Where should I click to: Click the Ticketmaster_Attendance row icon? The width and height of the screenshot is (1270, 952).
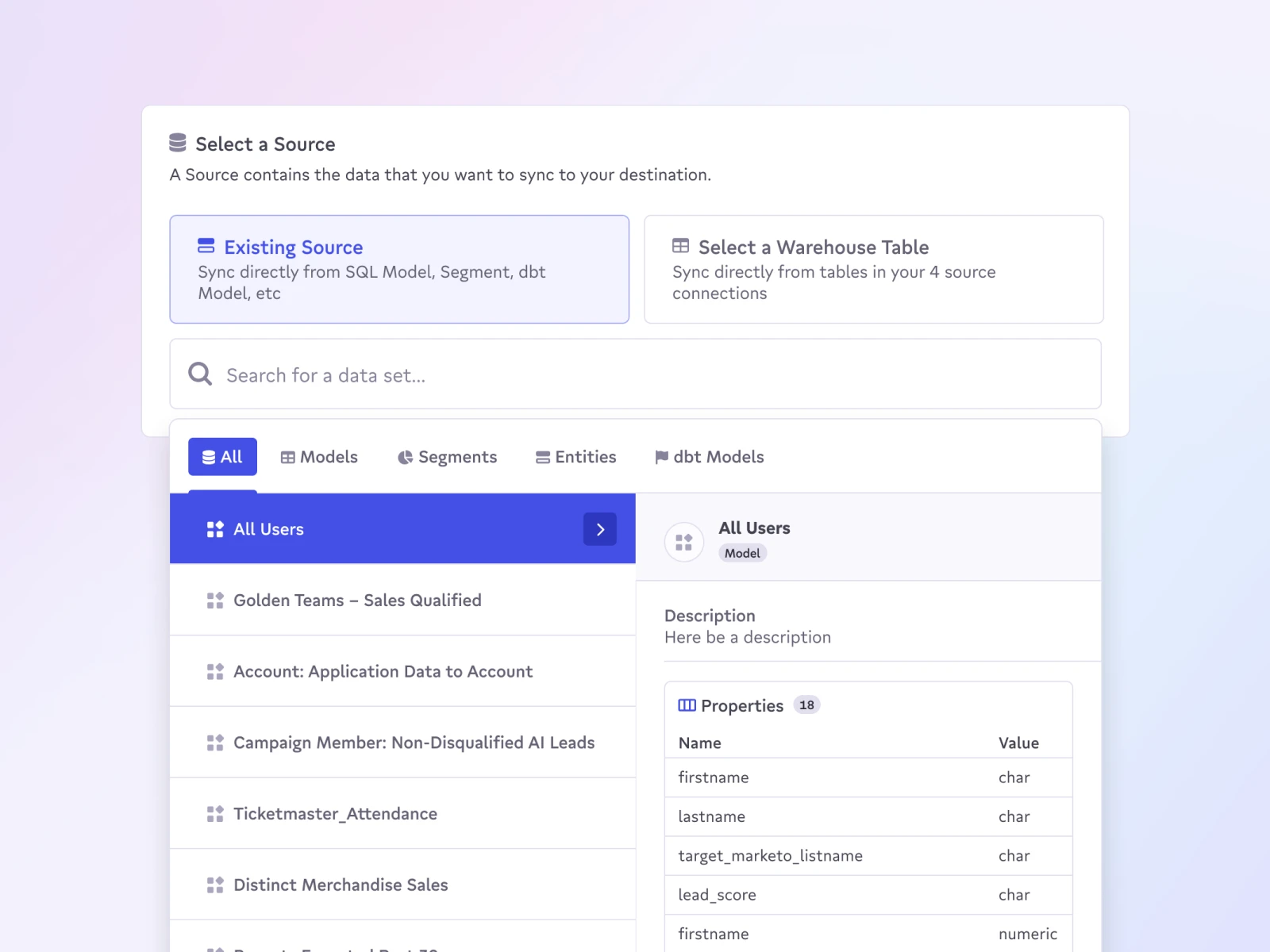click(x=215, y=814)
